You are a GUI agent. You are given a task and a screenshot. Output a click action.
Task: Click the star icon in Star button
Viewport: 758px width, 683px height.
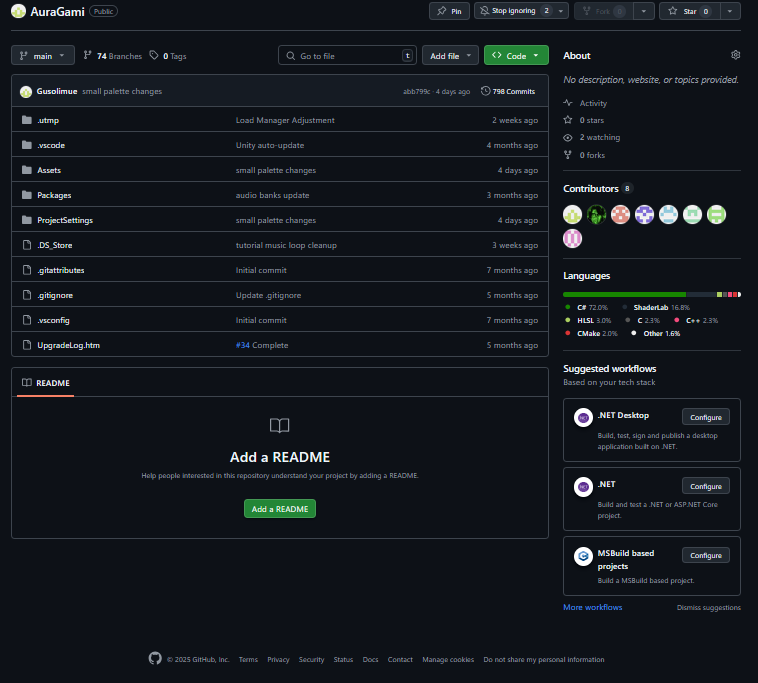[672, 11]
